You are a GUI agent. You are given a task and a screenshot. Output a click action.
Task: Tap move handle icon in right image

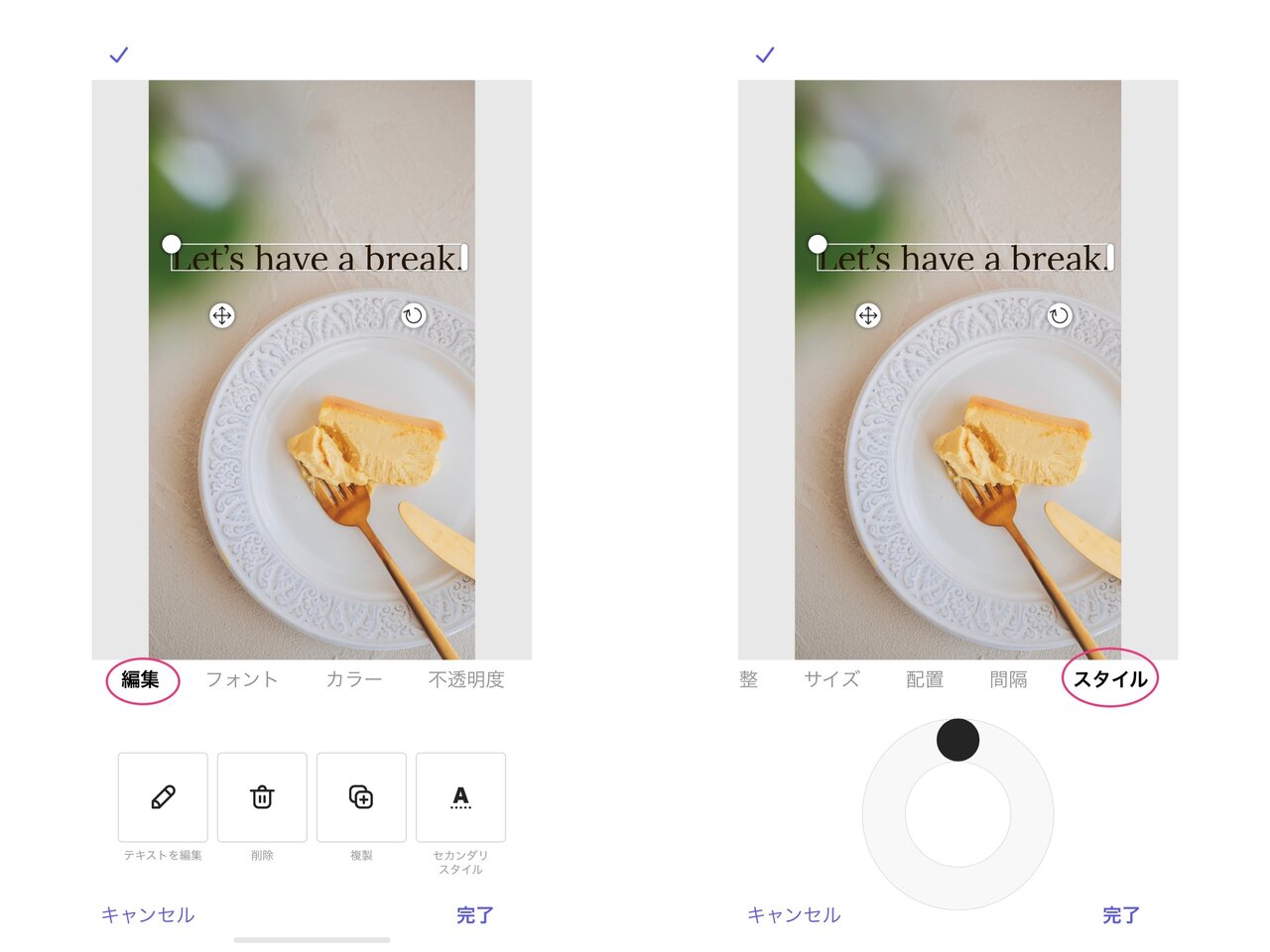coord(868,315)
